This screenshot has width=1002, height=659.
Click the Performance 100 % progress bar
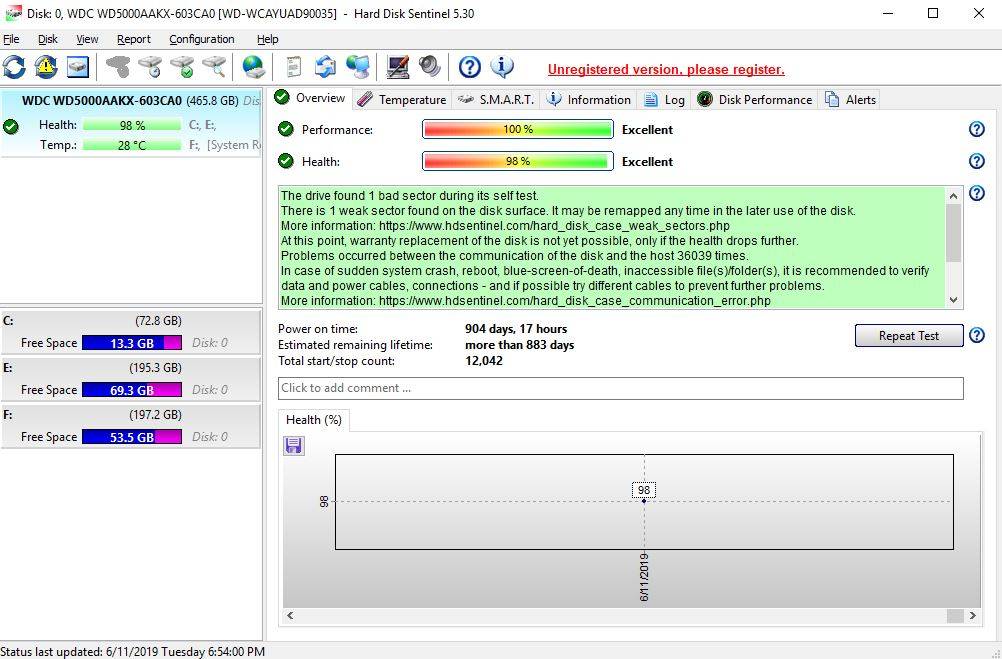(518, 129)
